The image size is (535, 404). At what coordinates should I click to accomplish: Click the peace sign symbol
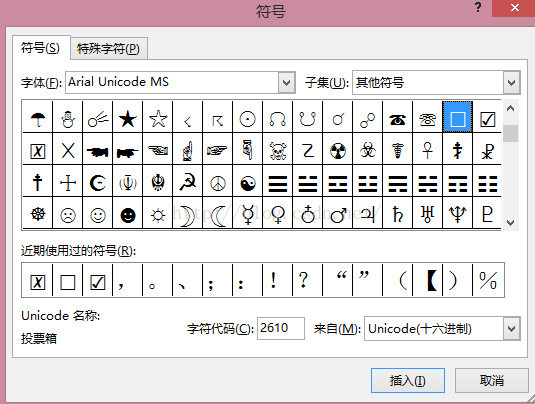(218, 183)
